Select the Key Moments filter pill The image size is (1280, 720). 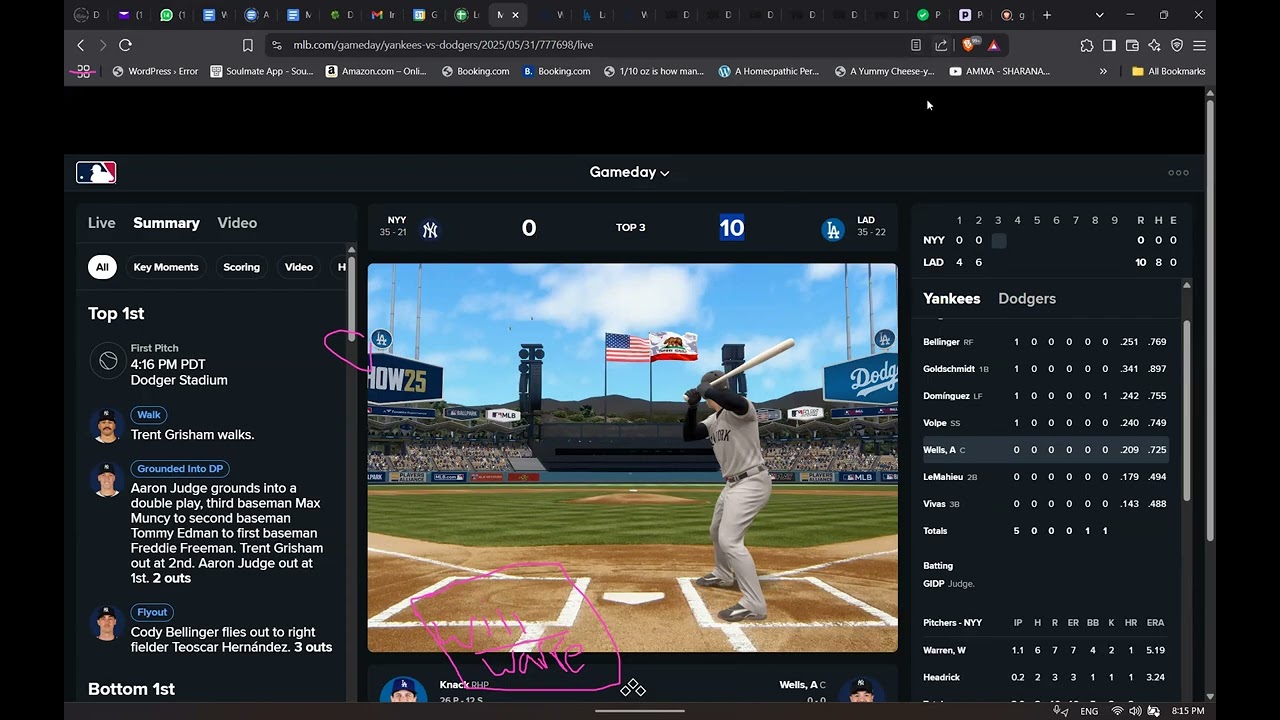(166, 267)
